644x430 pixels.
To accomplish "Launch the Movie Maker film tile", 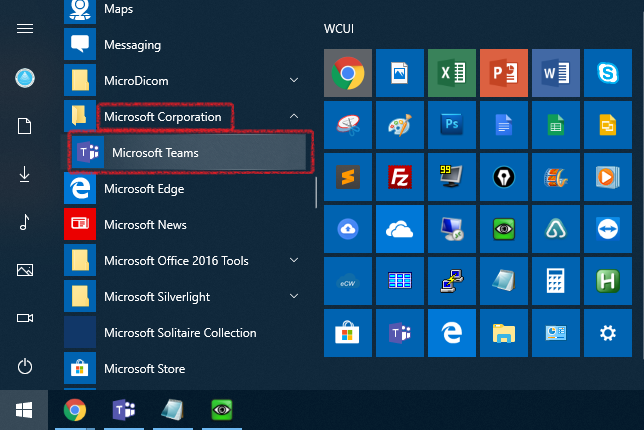I will pyautogui.click(x=556, y=177).
